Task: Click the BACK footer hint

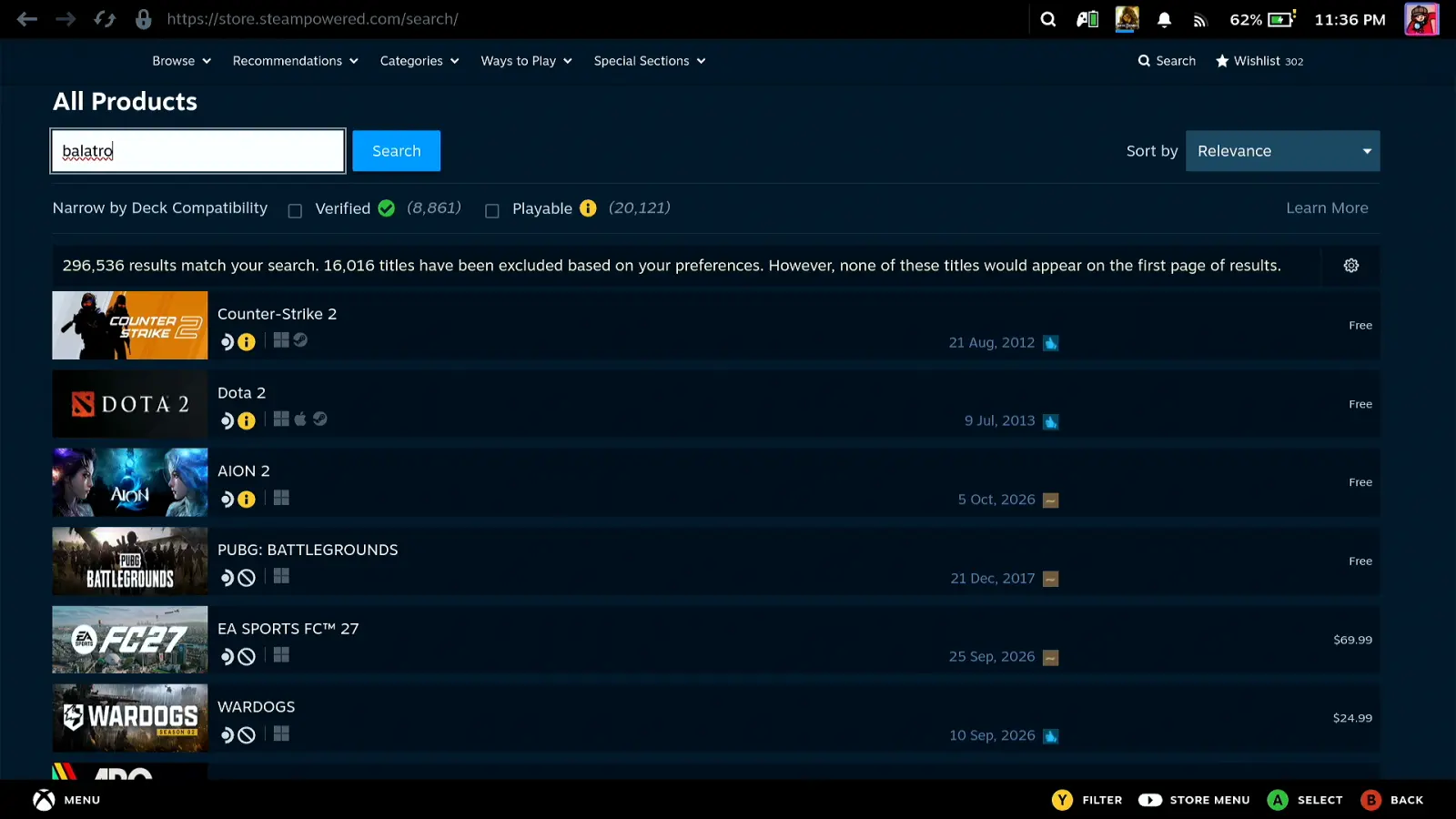Action: [1392, 800]
